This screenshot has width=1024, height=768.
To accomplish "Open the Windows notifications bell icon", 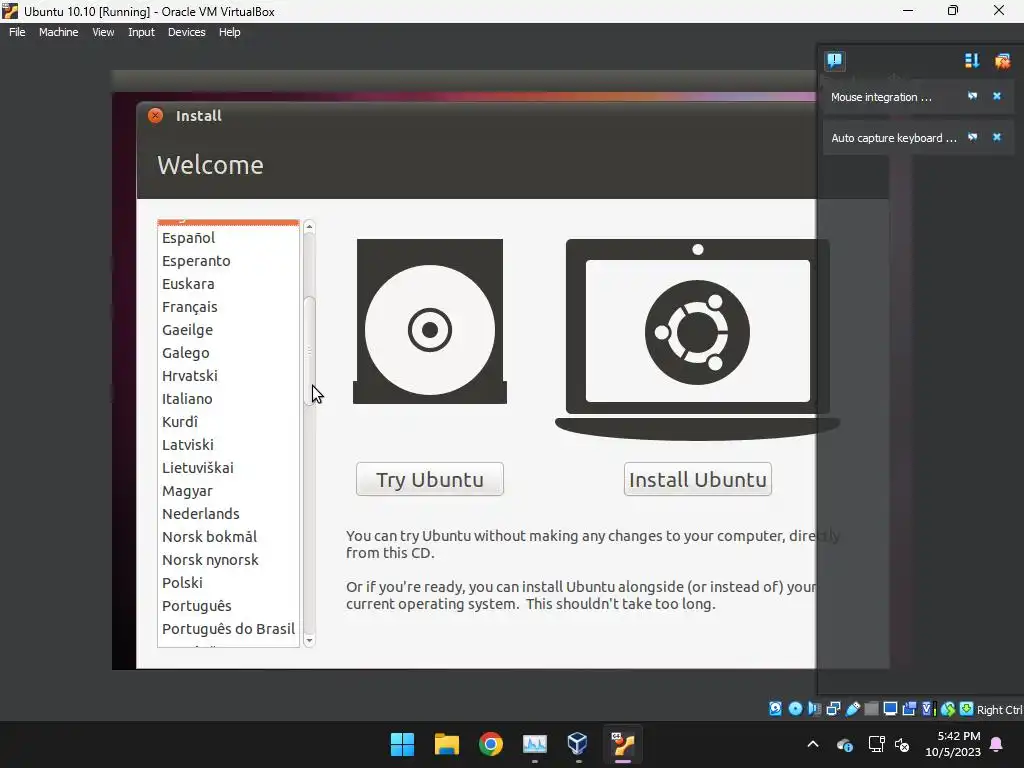I will 997,744.
